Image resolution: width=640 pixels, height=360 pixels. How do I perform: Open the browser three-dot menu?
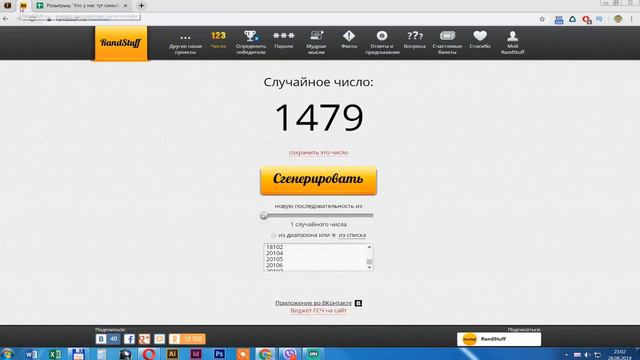(631, 19)
